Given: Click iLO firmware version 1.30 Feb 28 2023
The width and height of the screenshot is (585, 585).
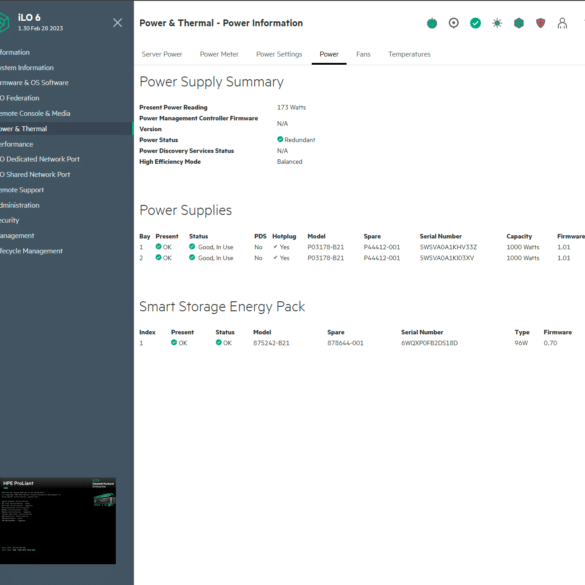Looking at the screenshot, I should (x=41, y=28).
